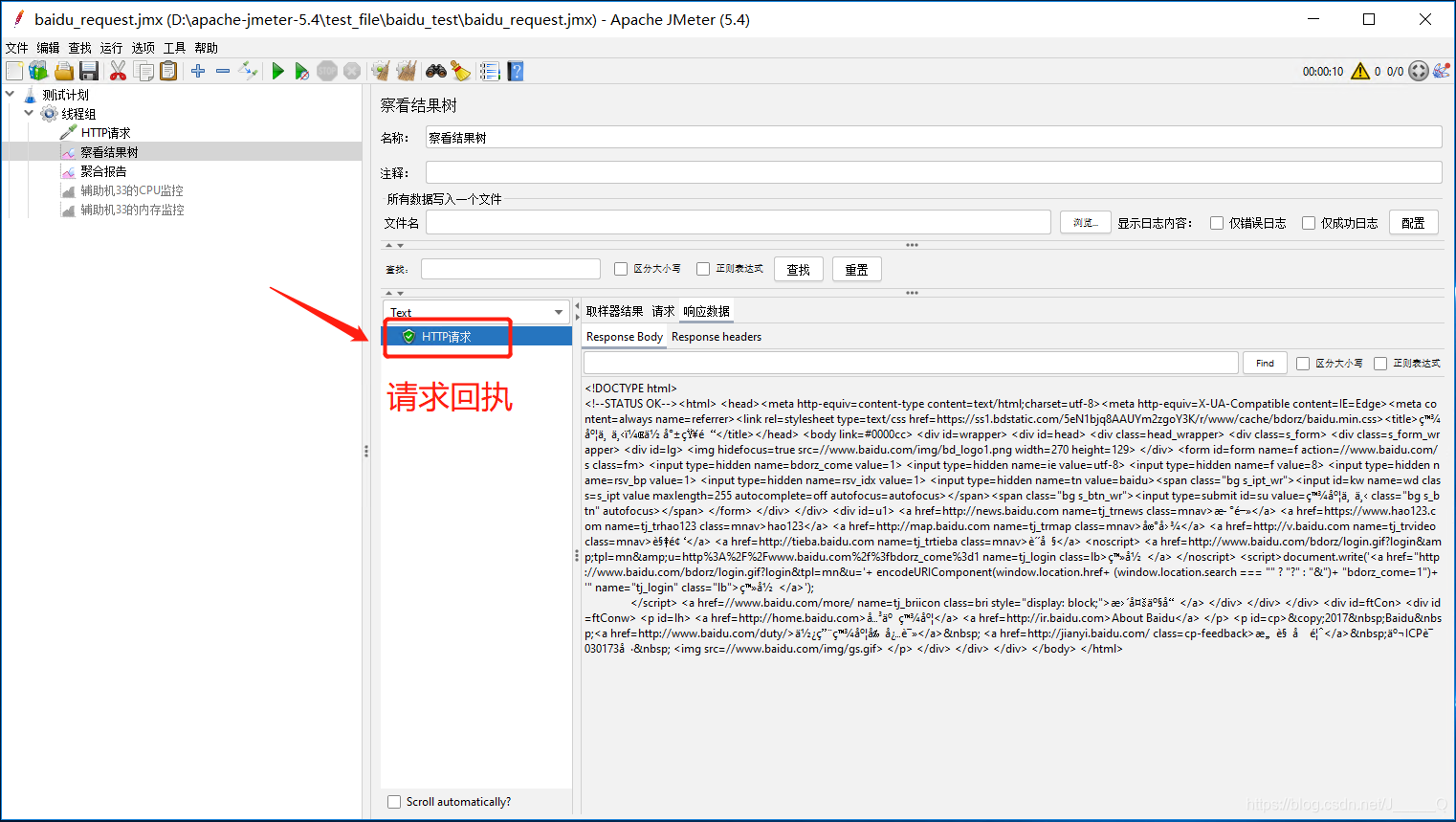
Task: Cut selection using scissors icon
Action: point(118,71)
